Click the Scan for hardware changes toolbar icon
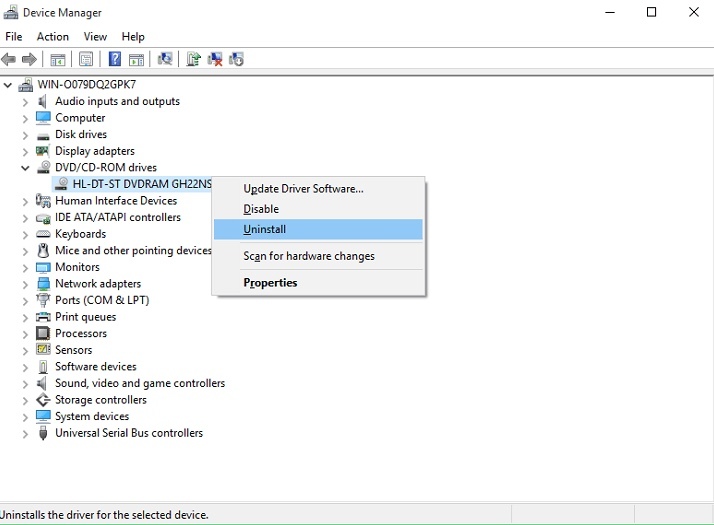Screen dimensions: 714x525 point(165,59)
